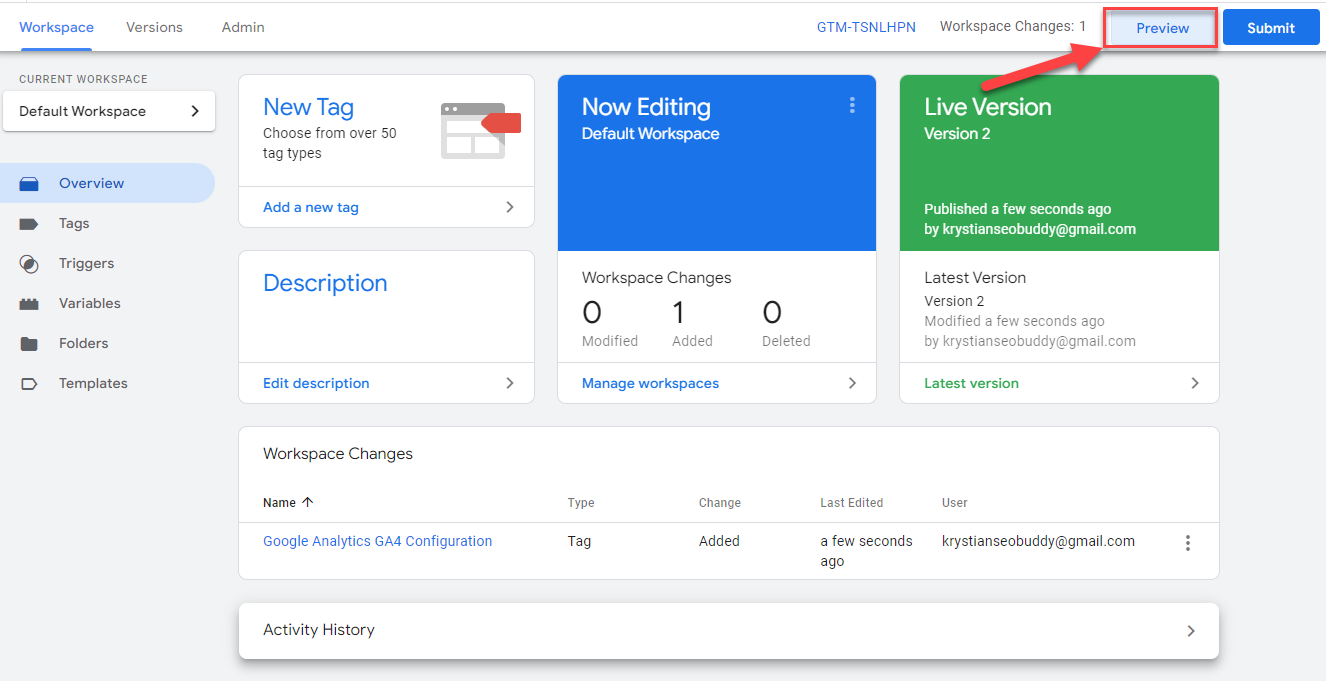Switch to the Workspace tab
The height and width of the screenshot is (681, 1326).
(56, 27)
